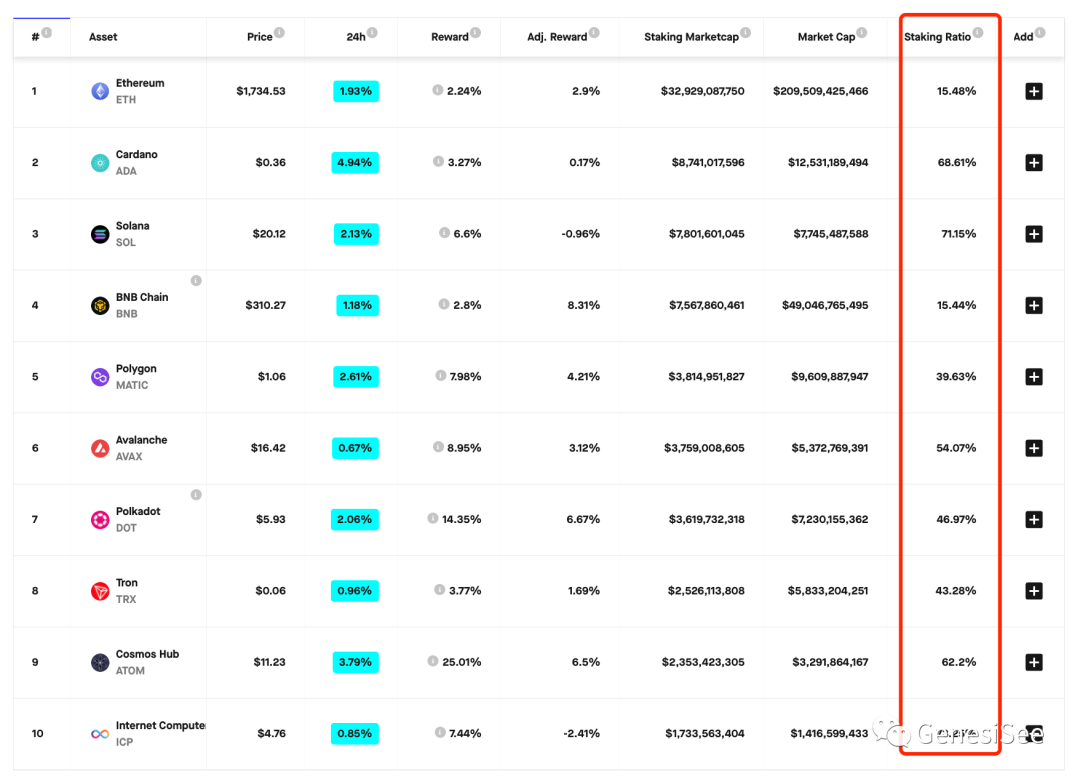Click the BNB Chain coin logo

pyautogui.click(x=100, y=305)
